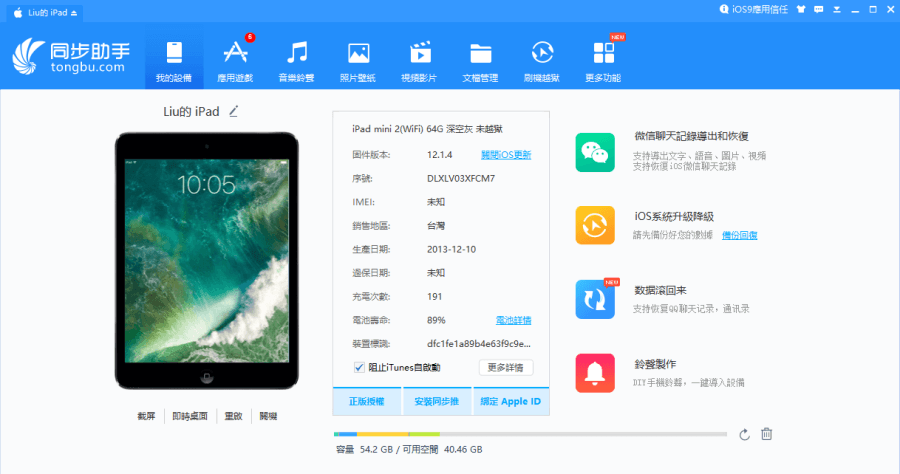
Task: Click device identifier dfc1fe1a89b4e63f9c9e...
Action: coord(479,344)
